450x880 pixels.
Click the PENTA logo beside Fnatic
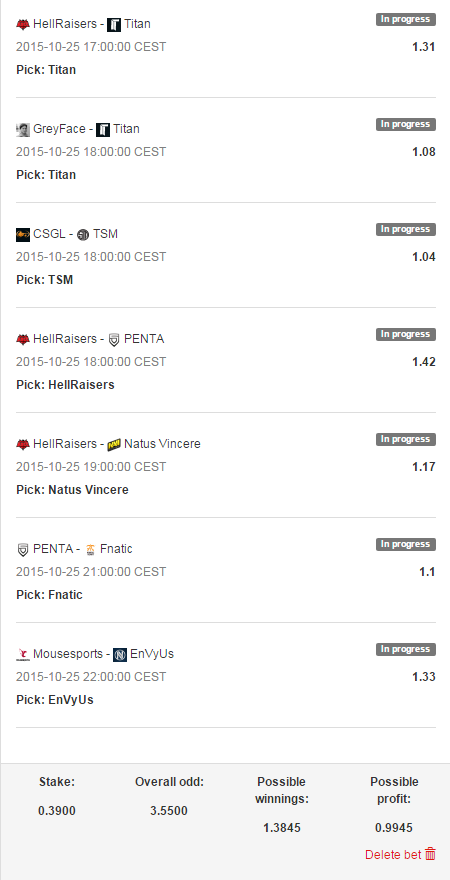(x=23, y=549)
